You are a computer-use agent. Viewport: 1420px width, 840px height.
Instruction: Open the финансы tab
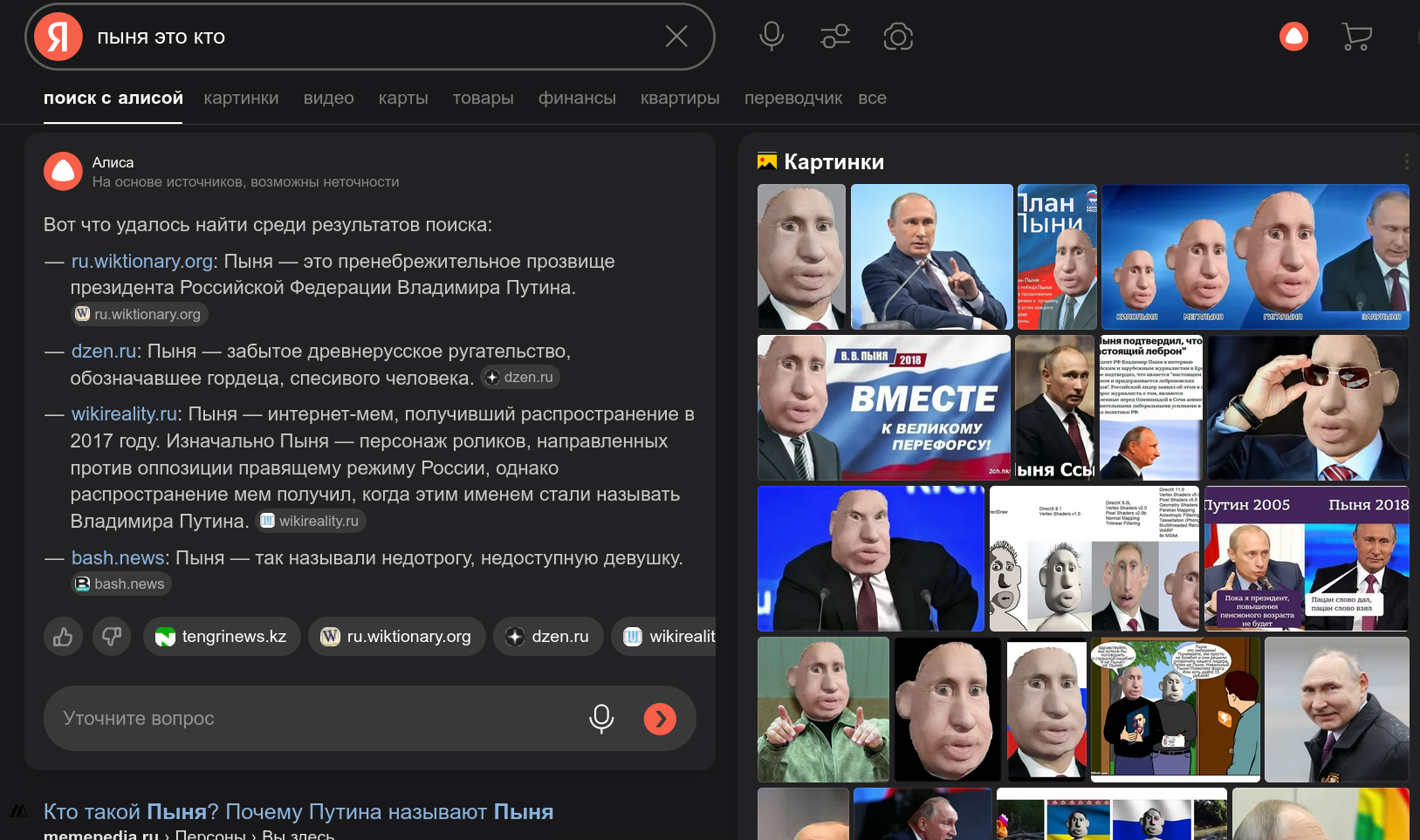click(x=577, y=98)
